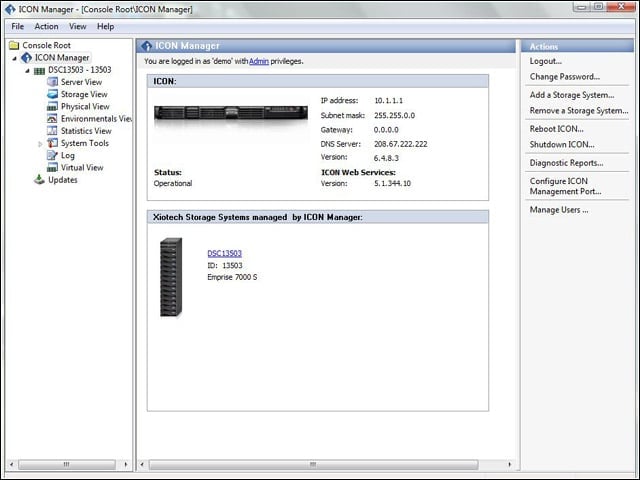
Task: Select Statistics View tree item
Action: click(86, 131)
